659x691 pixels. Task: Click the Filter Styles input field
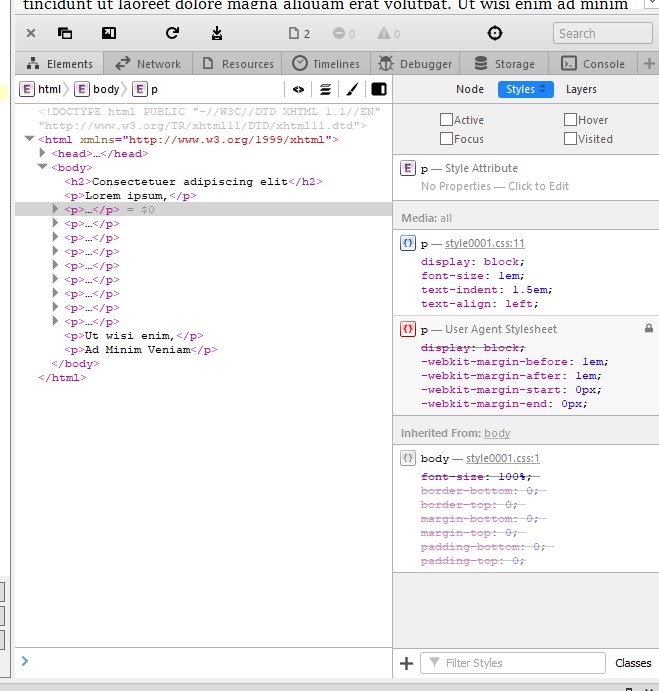tap(521, 663)
